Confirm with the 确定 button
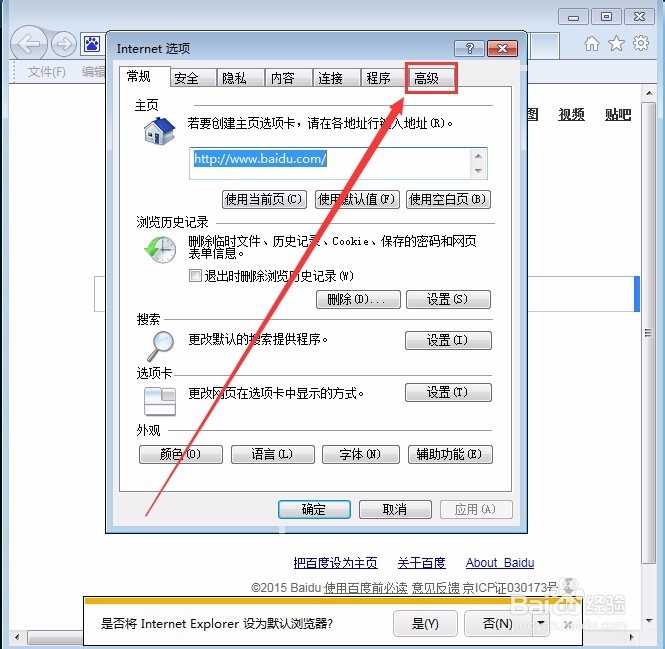The image size is (665, 649). tap(314, 509)
